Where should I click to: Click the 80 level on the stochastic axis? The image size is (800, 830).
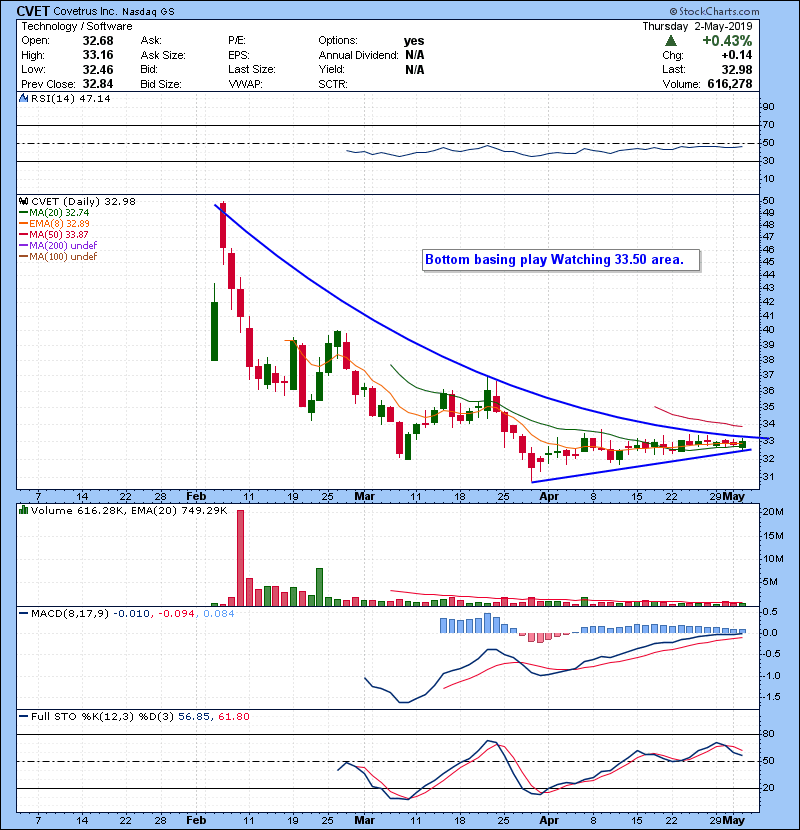coord(768,734)
